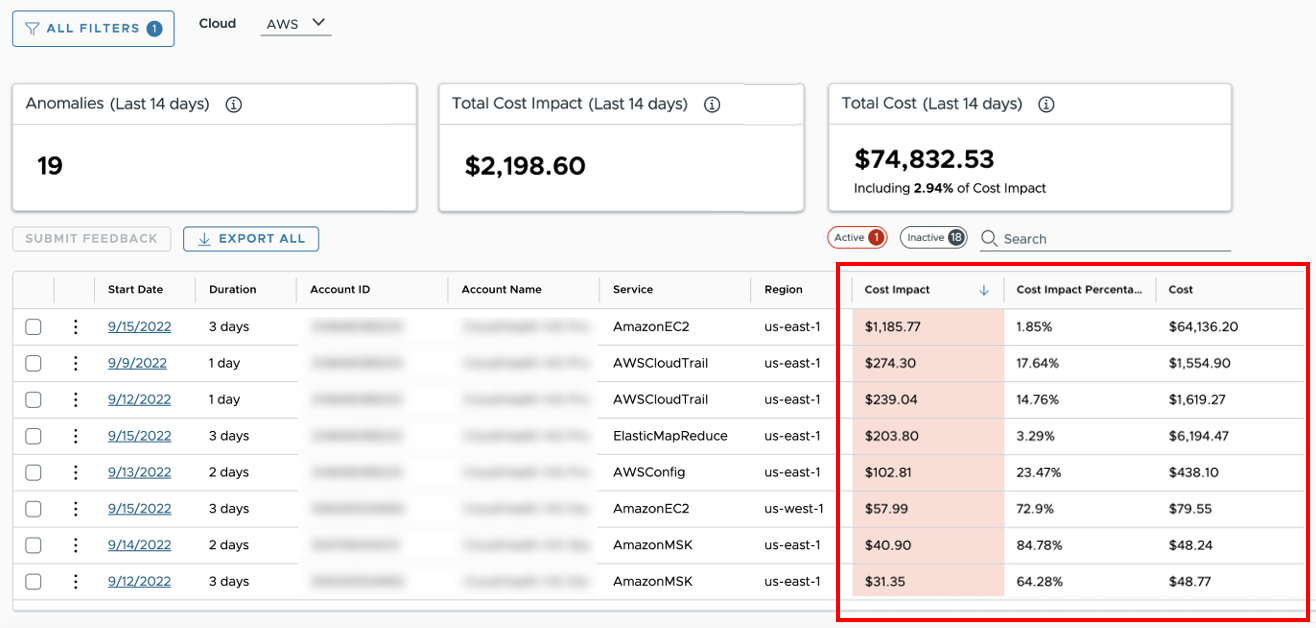1316x628 pixels.
Task: Check the checkbox on the AWSConfig row
Action: pyautogui.click(x=33, y=471)
